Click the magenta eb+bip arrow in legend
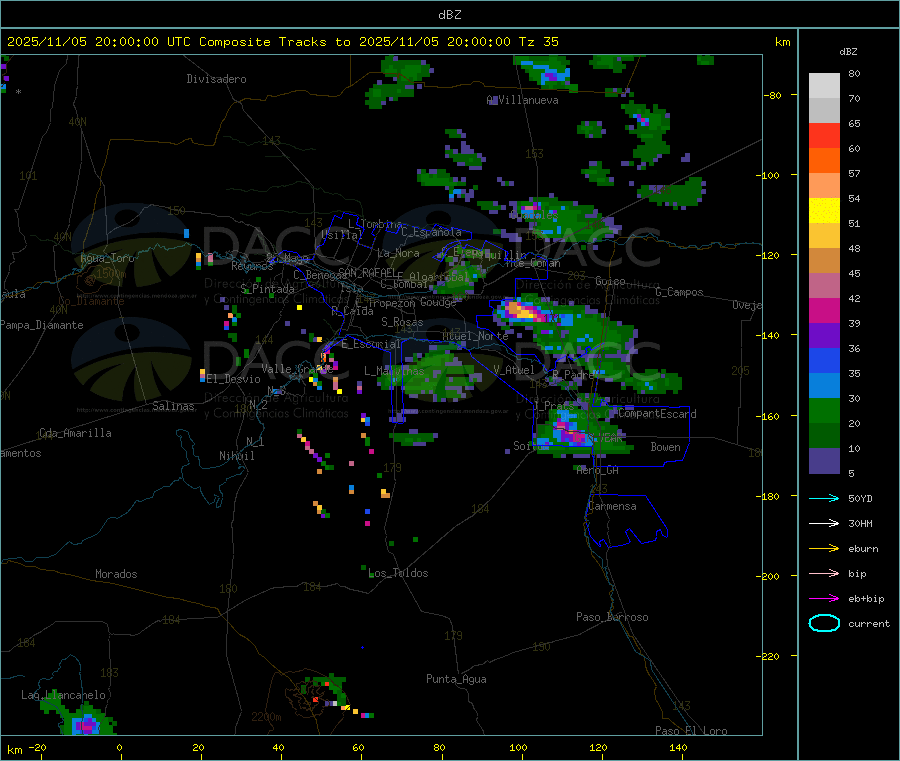900x761 pixels. pos(824,599)
